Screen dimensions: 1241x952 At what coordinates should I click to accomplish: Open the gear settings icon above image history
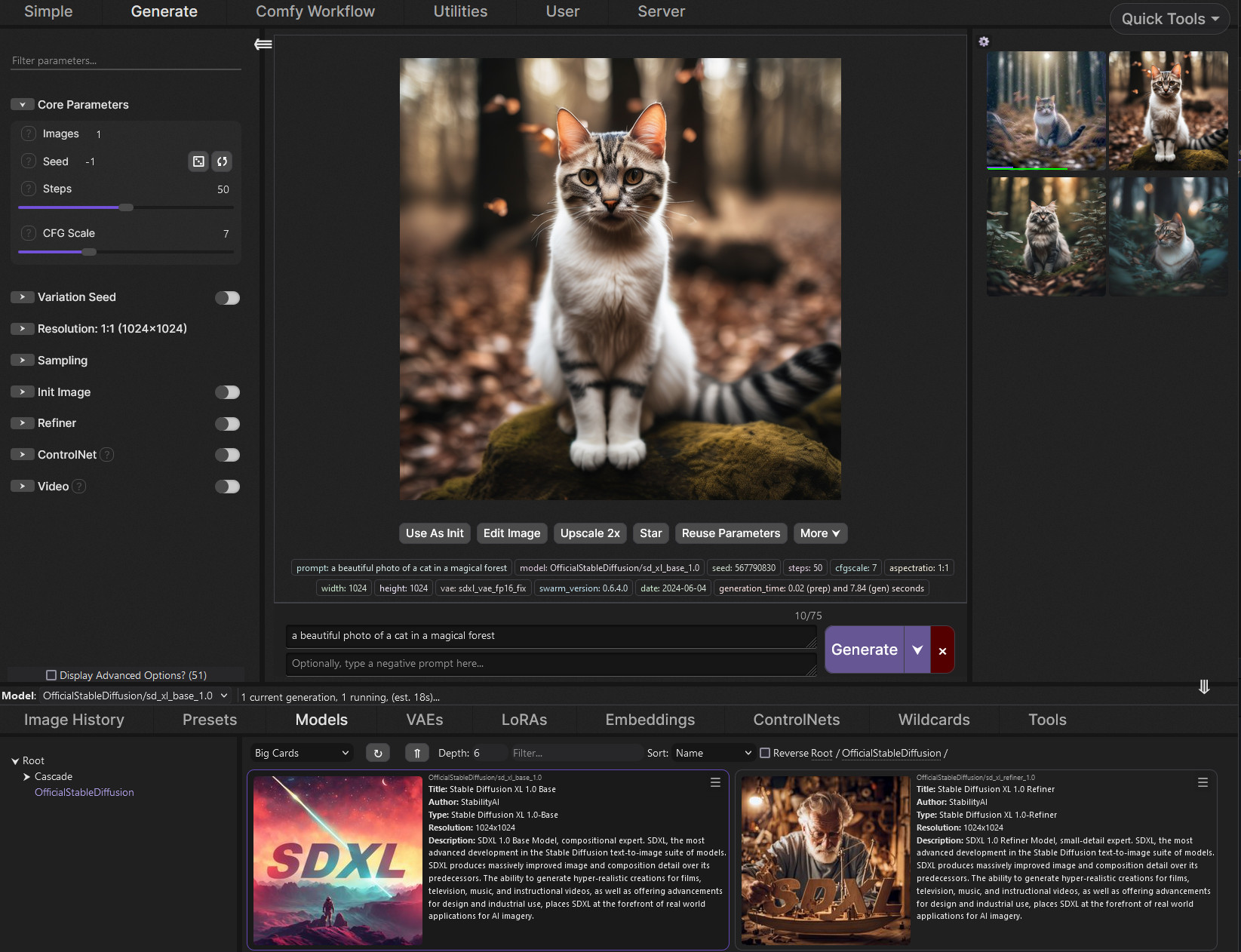pos(984,41)
